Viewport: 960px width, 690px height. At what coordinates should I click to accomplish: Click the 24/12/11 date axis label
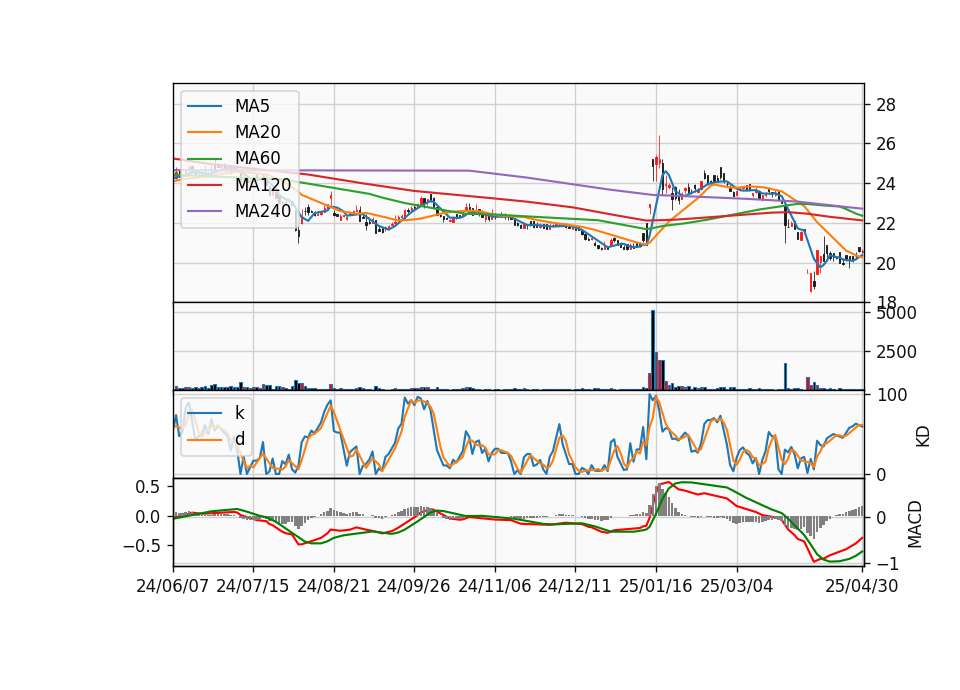click(x=575, y=586)
